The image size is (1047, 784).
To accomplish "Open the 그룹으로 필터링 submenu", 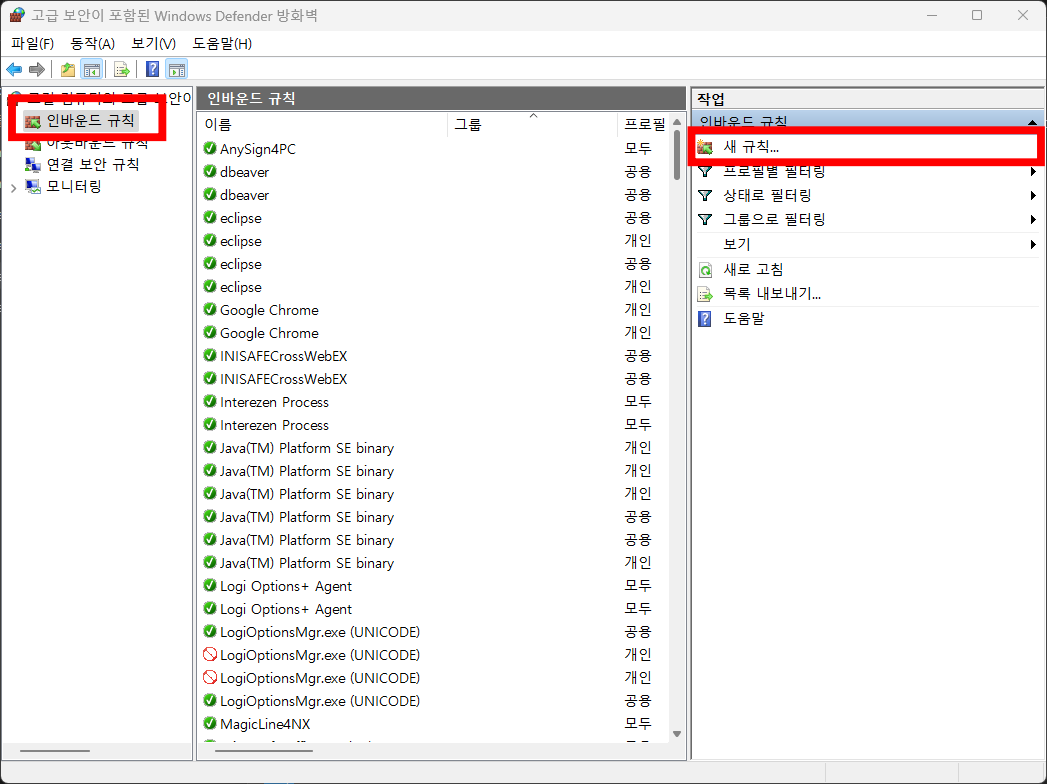I will pos(867,220).
